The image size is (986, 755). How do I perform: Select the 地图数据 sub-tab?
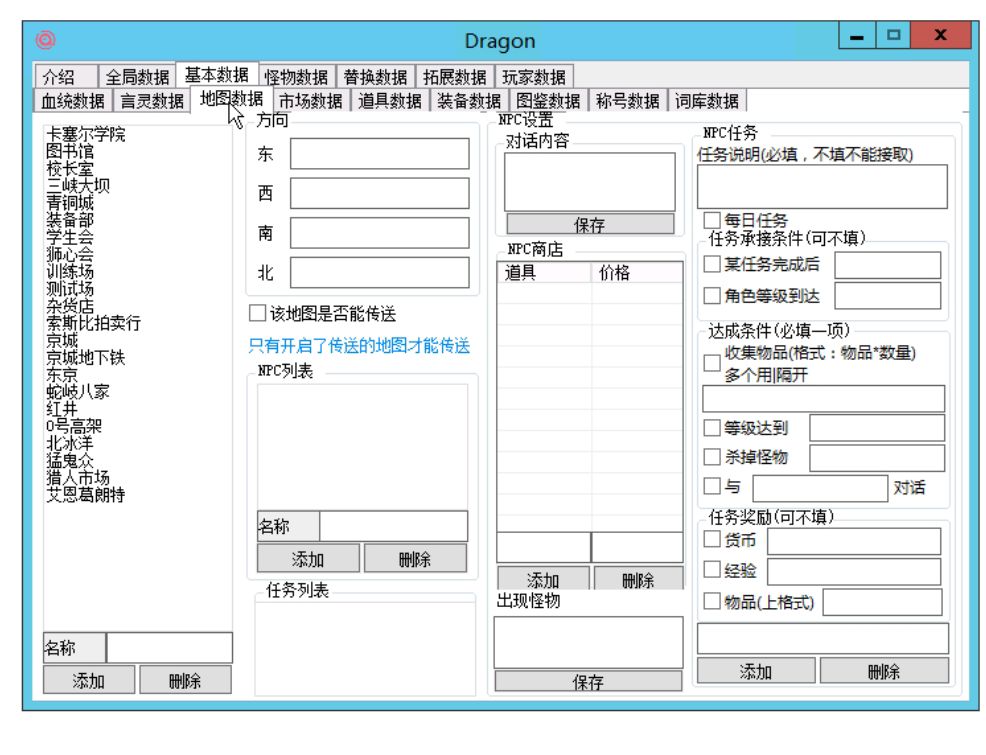(231, 99)
